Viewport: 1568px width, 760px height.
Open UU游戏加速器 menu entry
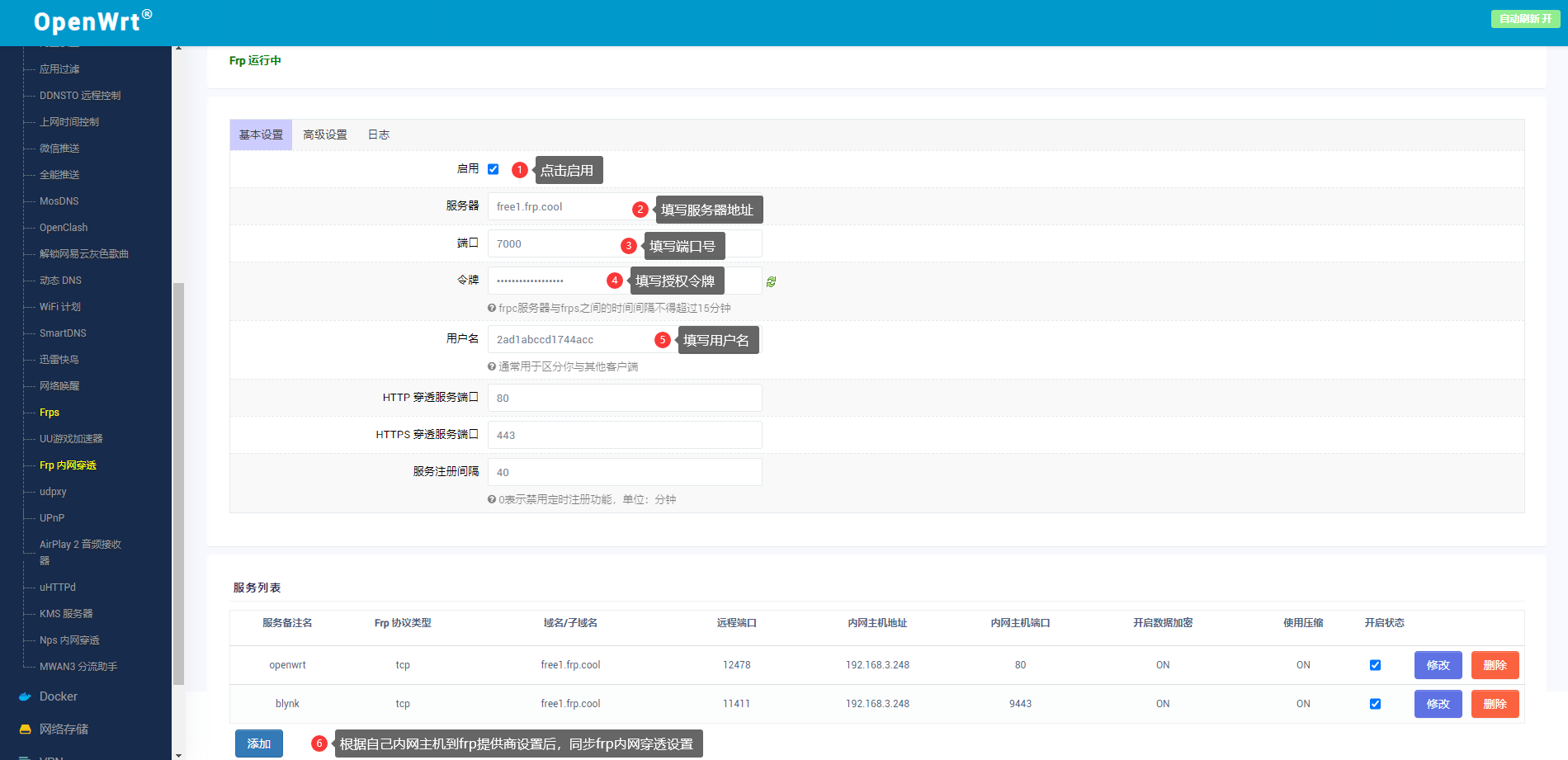71,439
